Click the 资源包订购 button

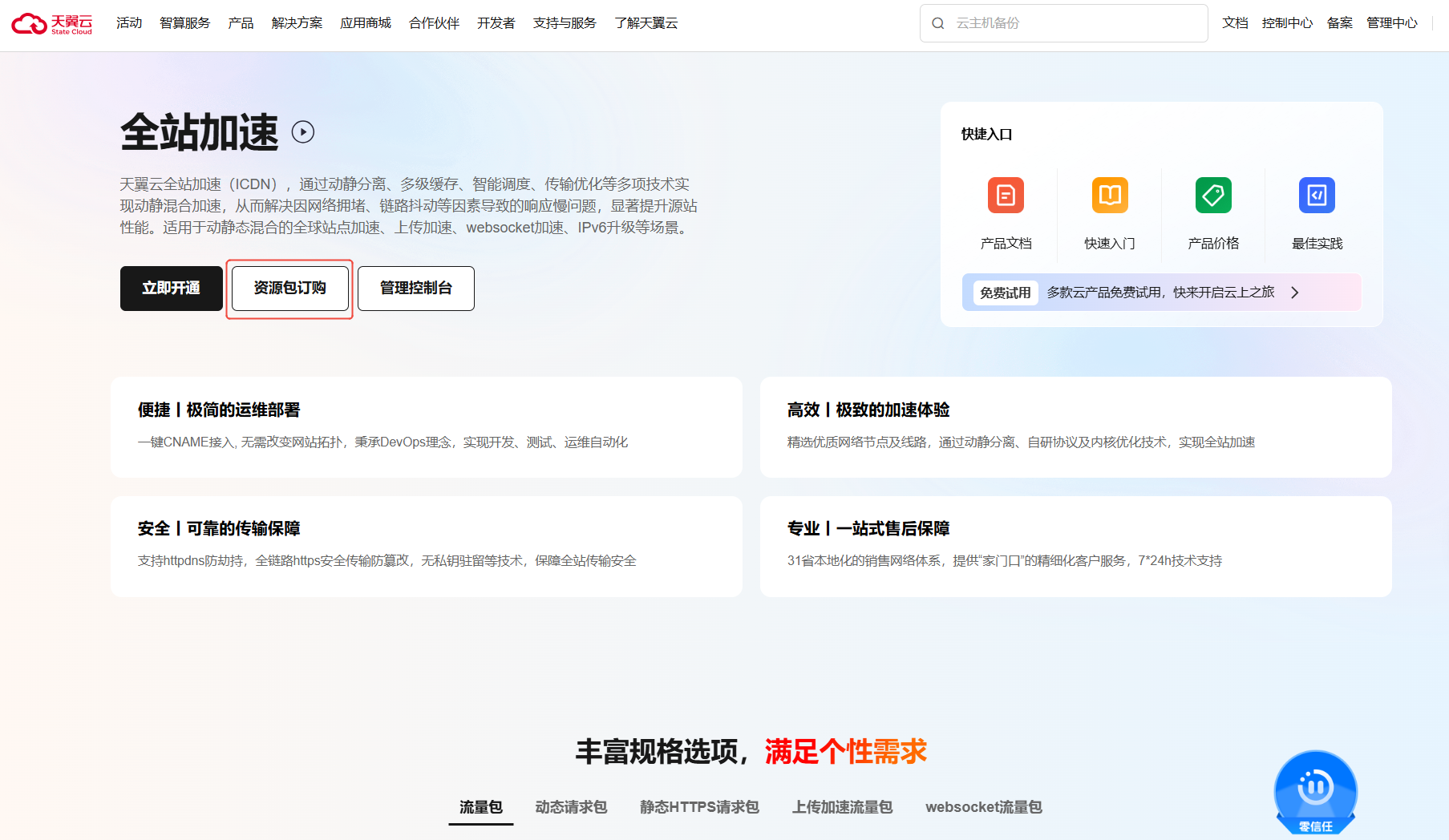pyautogui.click(x=290, y=289)
